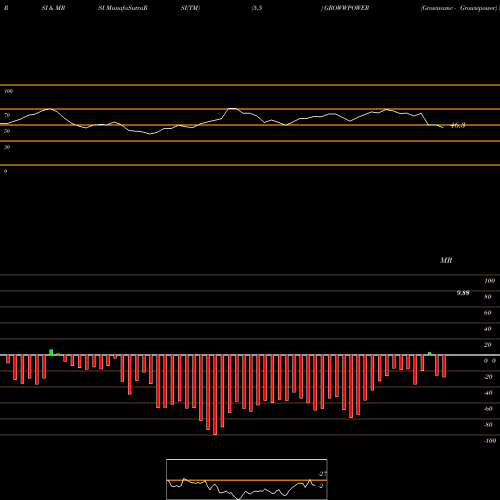
Task: Click the 'SI(TM)' header text
Action: (x=190, y=8)
